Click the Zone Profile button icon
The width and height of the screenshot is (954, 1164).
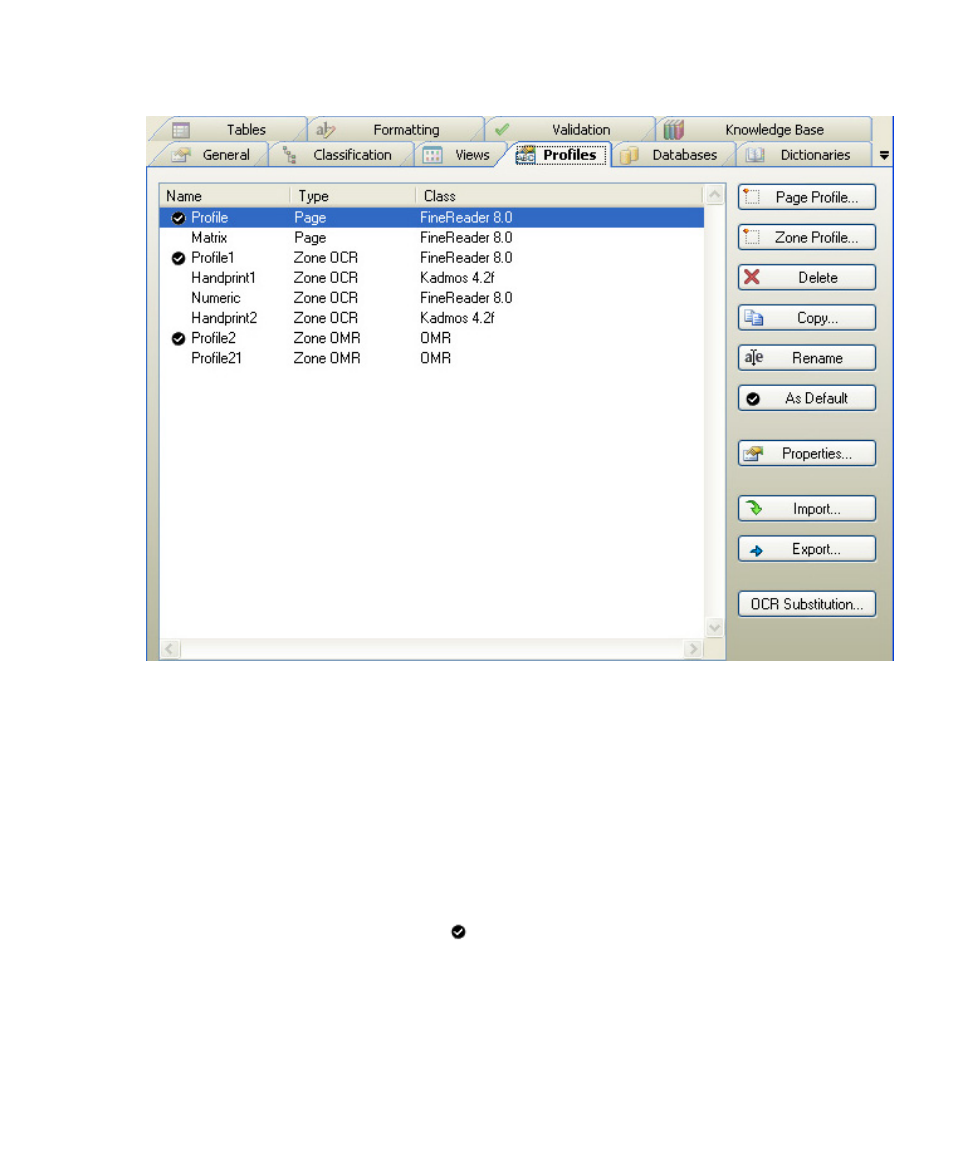click(752, 237)
